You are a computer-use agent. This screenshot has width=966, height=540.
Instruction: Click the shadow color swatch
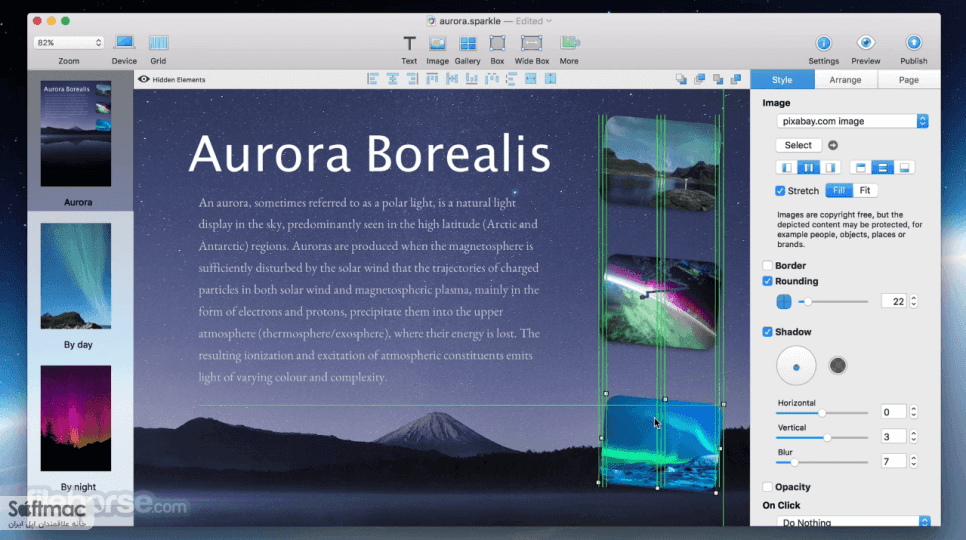[x=837, y=366]
